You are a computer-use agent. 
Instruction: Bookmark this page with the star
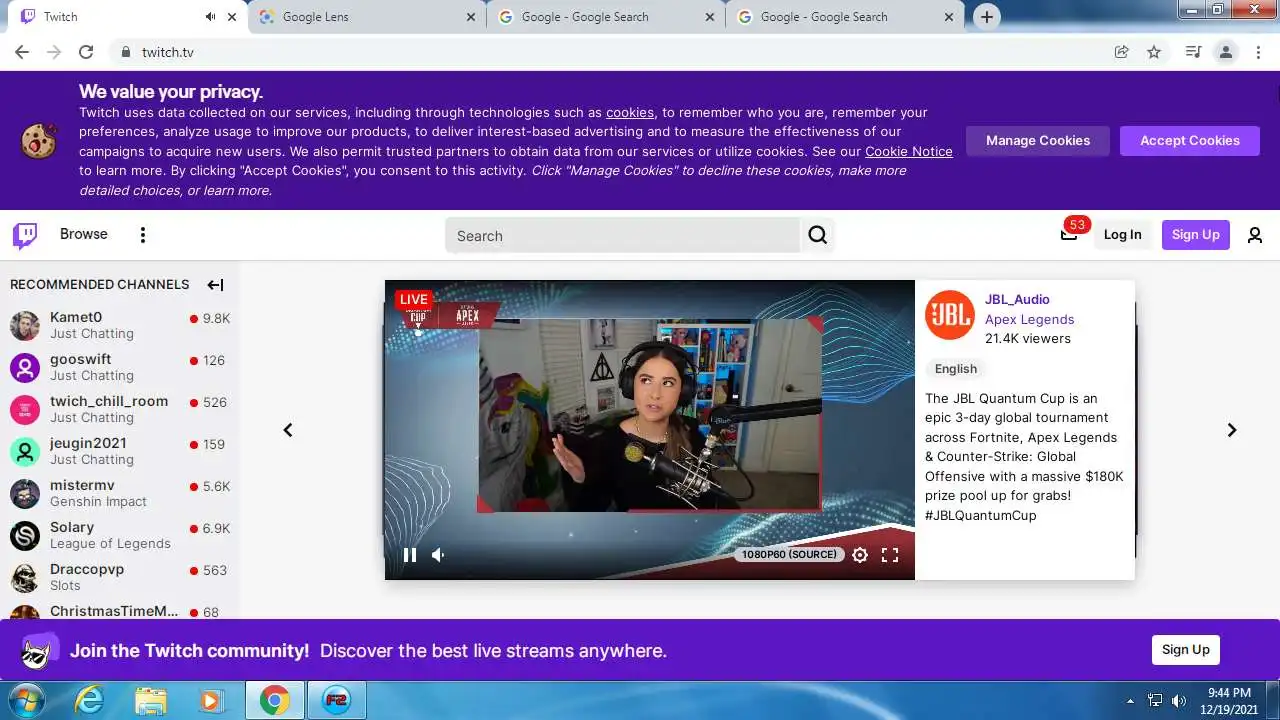[1154, 52]
